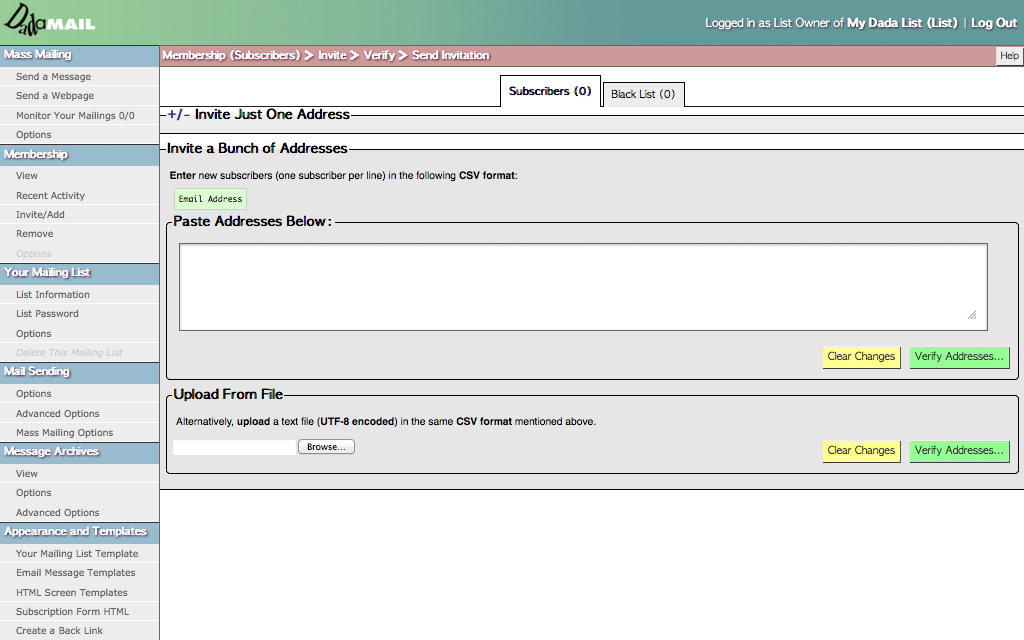Screen dimensions: 1024x640
Task: Open List Information in sidebar
Action: [53, 295]
